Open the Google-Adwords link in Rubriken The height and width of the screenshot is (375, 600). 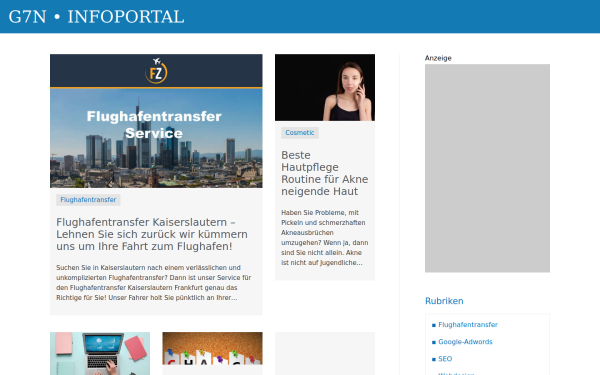click(x=465, y=342)
